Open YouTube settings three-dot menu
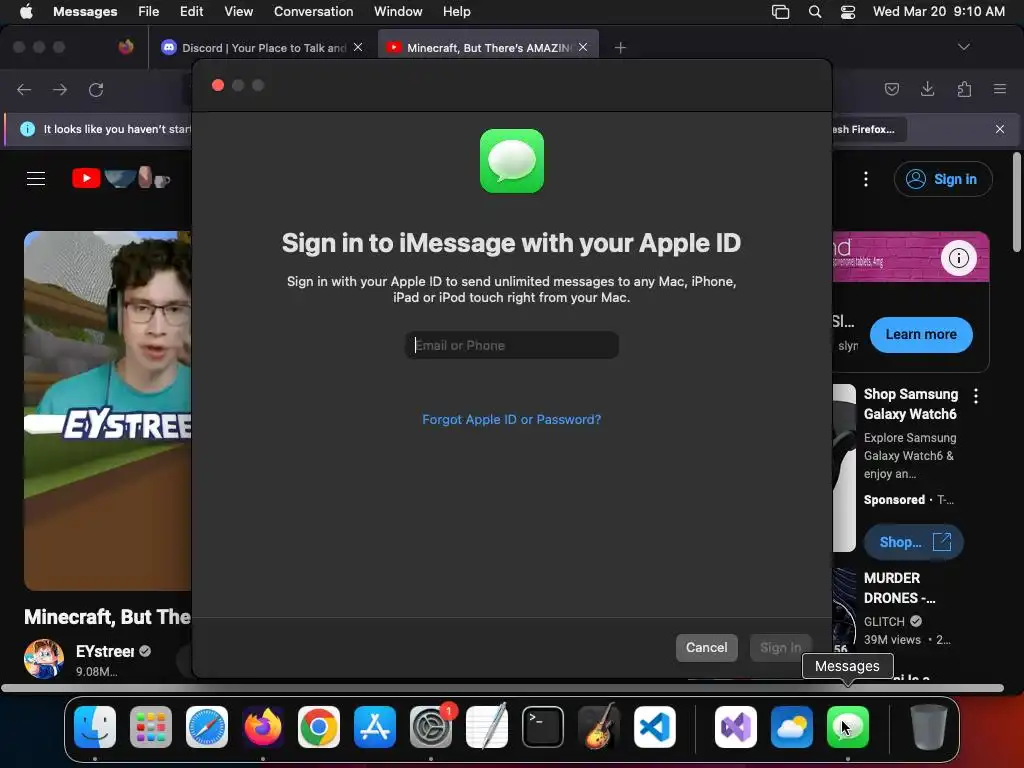This screenshot has width=1024, height=768. 866,179
